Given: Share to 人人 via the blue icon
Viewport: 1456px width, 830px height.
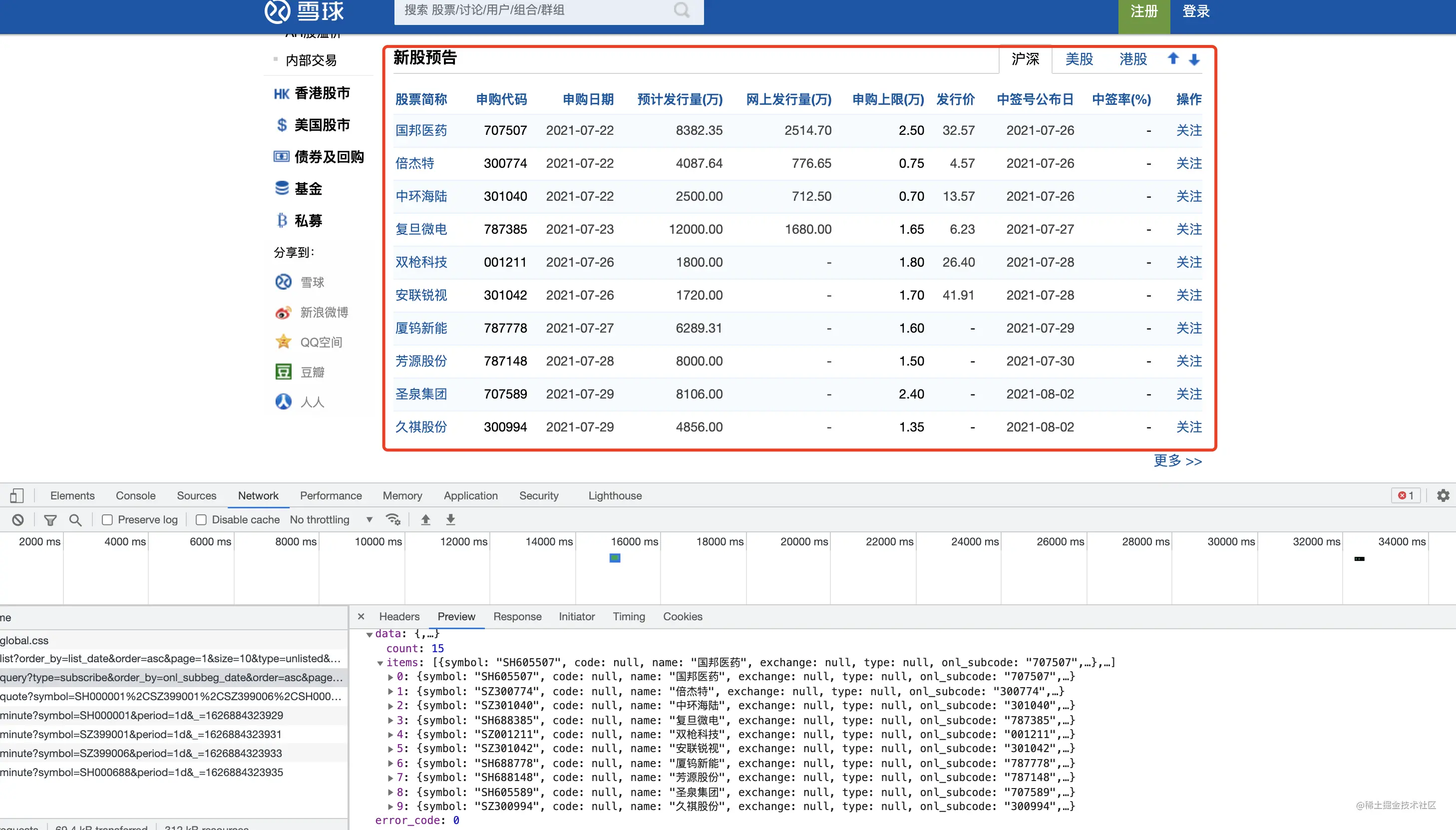Looking at the screenshot, I should [283, 402].
